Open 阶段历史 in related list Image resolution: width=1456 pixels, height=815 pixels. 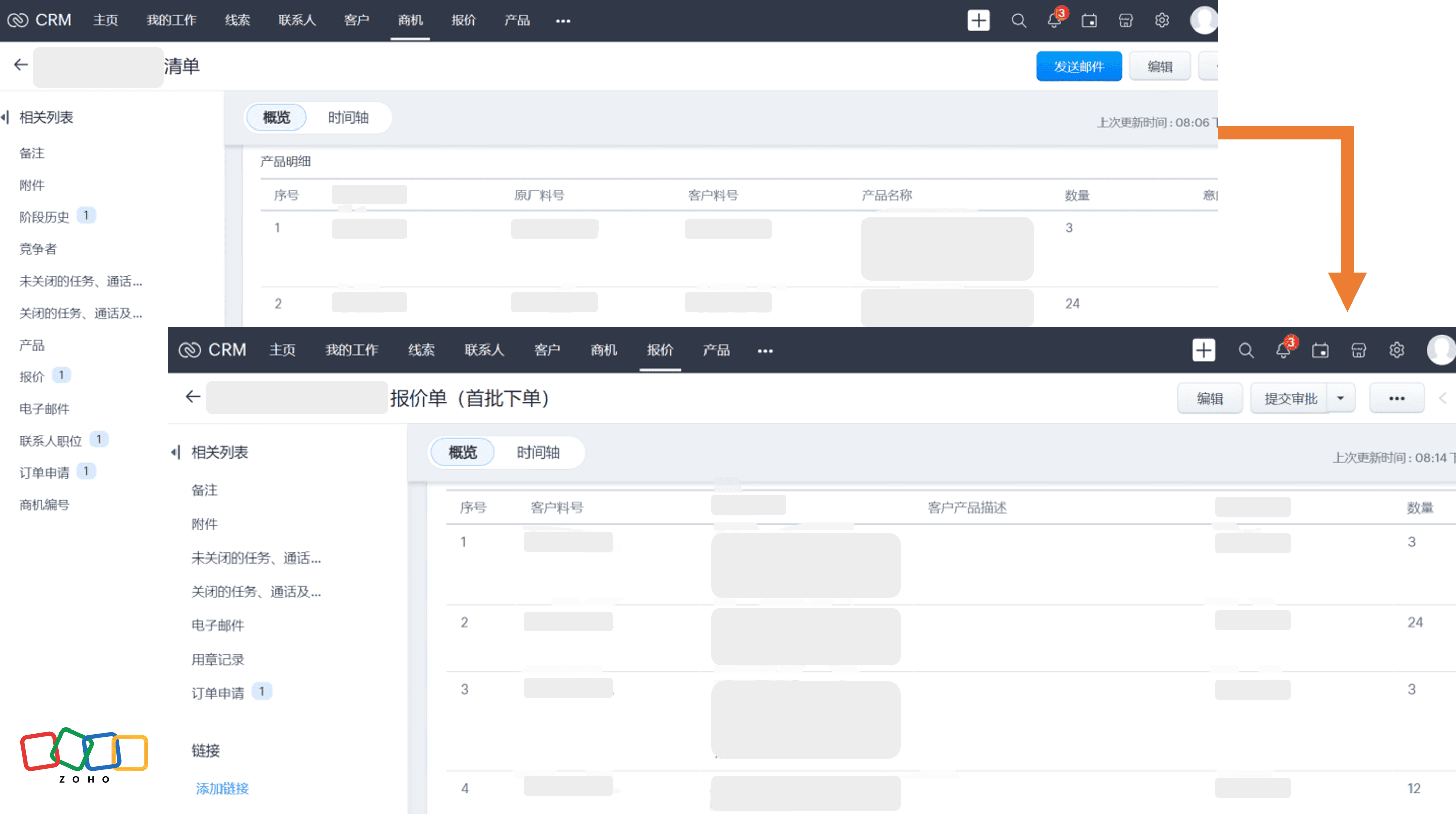click(x=44, y=217)
